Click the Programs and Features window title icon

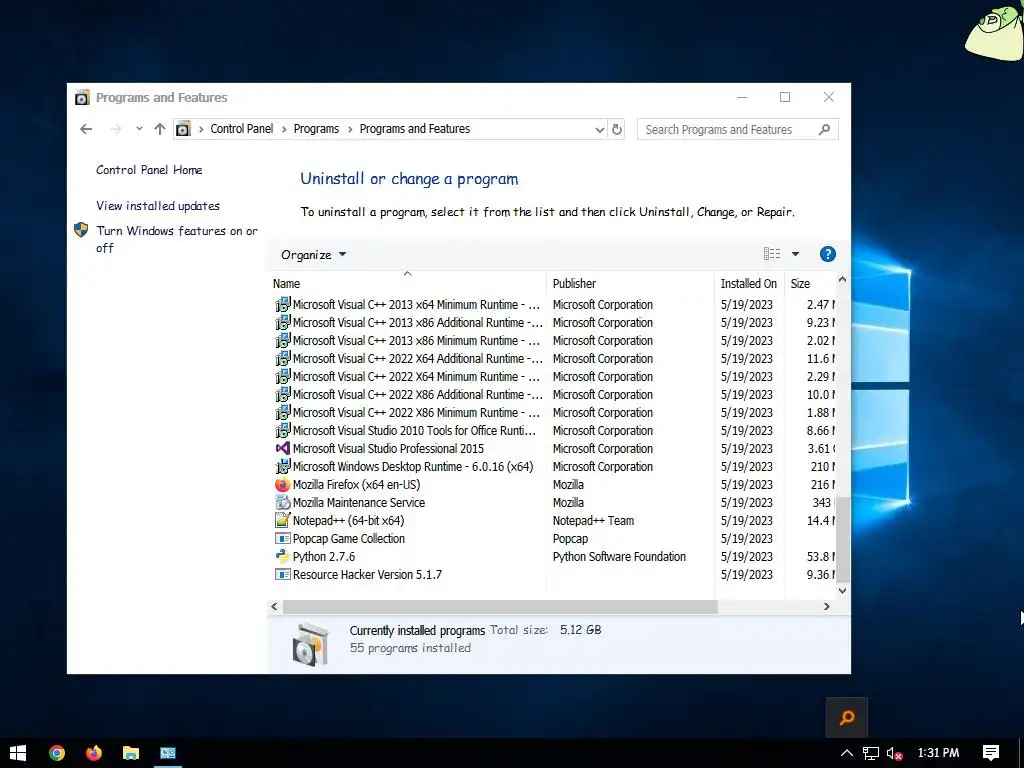click(82, 97)
